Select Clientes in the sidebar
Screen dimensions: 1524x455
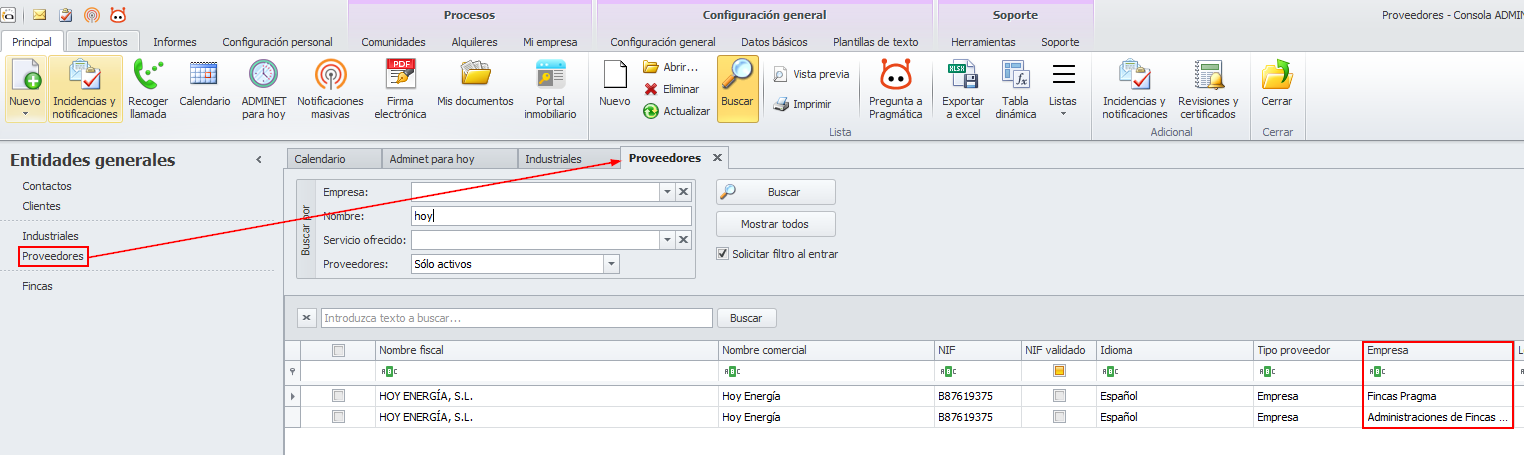(42, 206)
